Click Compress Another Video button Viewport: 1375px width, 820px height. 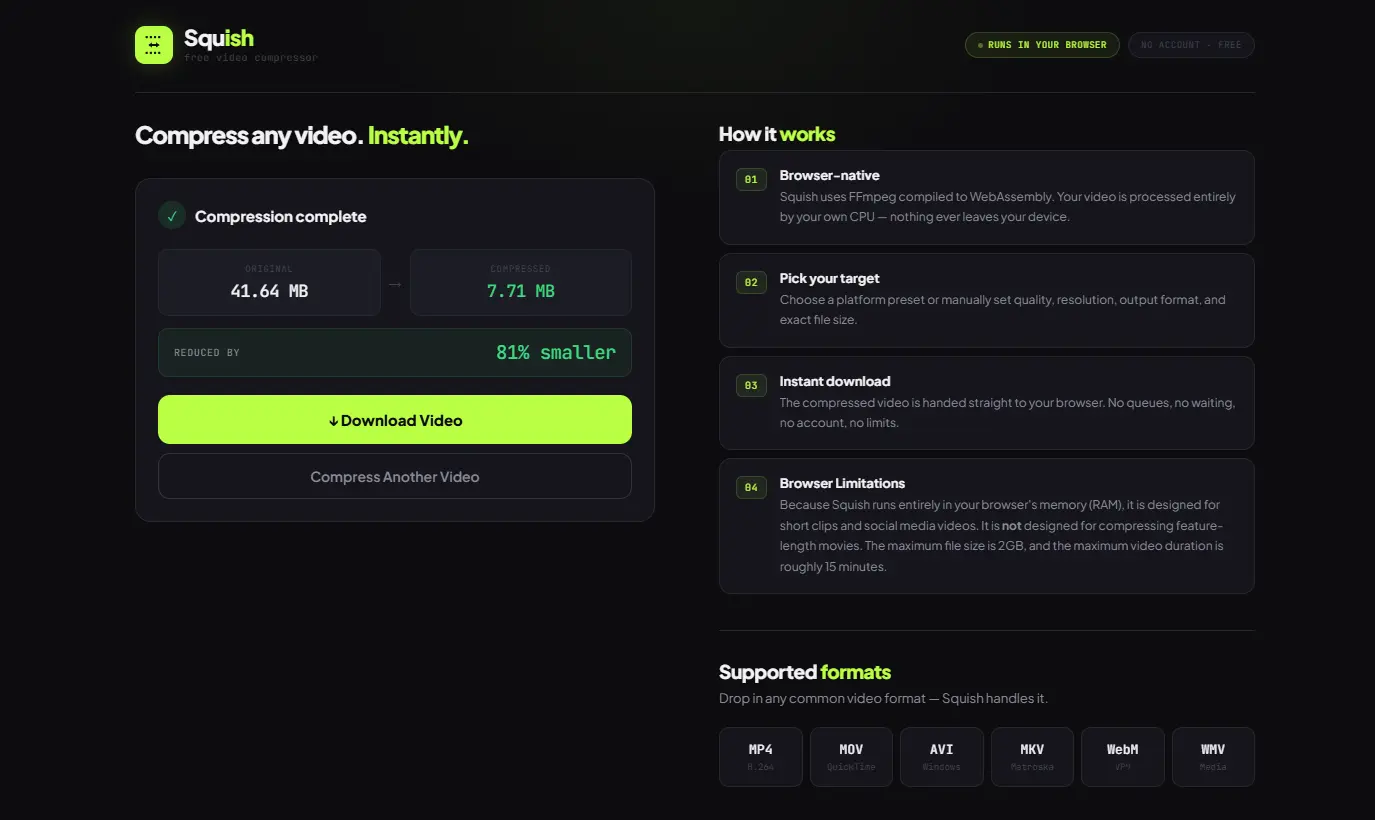[x=395, y=477]
